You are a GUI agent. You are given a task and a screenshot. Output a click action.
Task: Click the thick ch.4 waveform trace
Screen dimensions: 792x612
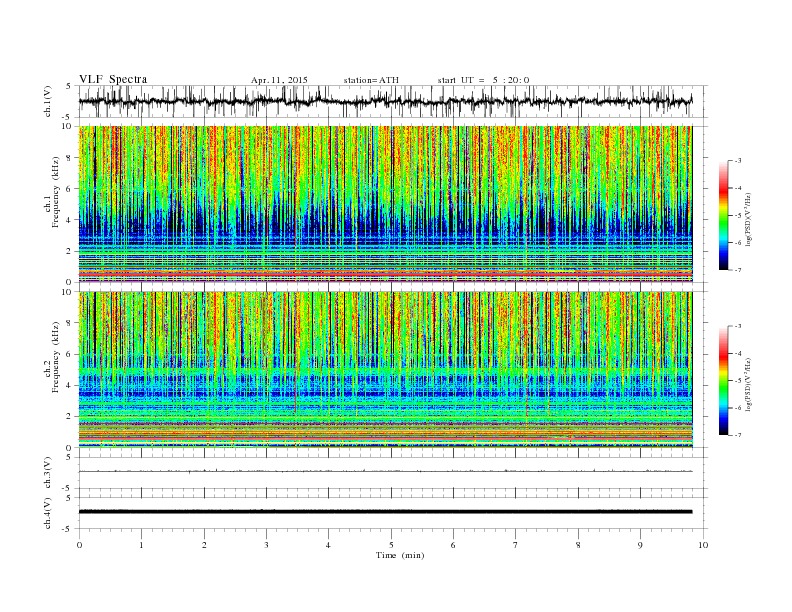pyautogui.click(x=385, y=512)
